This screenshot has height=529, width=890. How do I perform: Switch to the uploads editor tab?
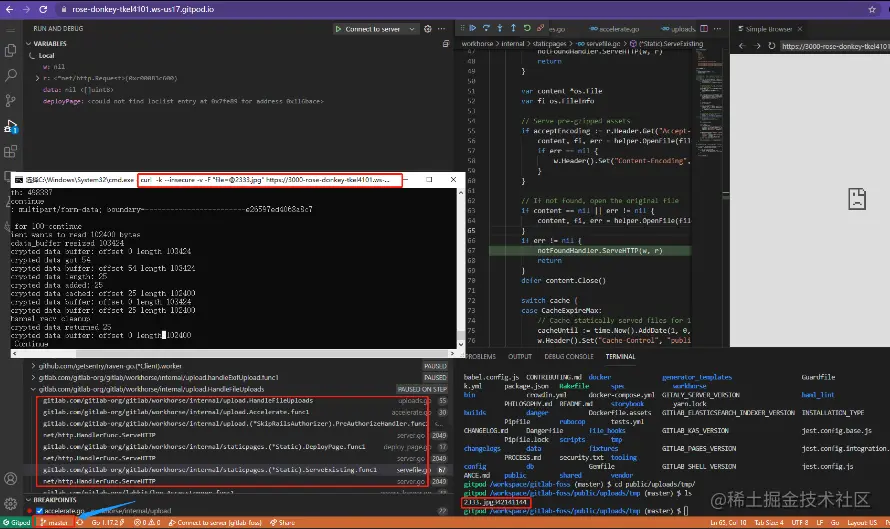click(679, 29)
